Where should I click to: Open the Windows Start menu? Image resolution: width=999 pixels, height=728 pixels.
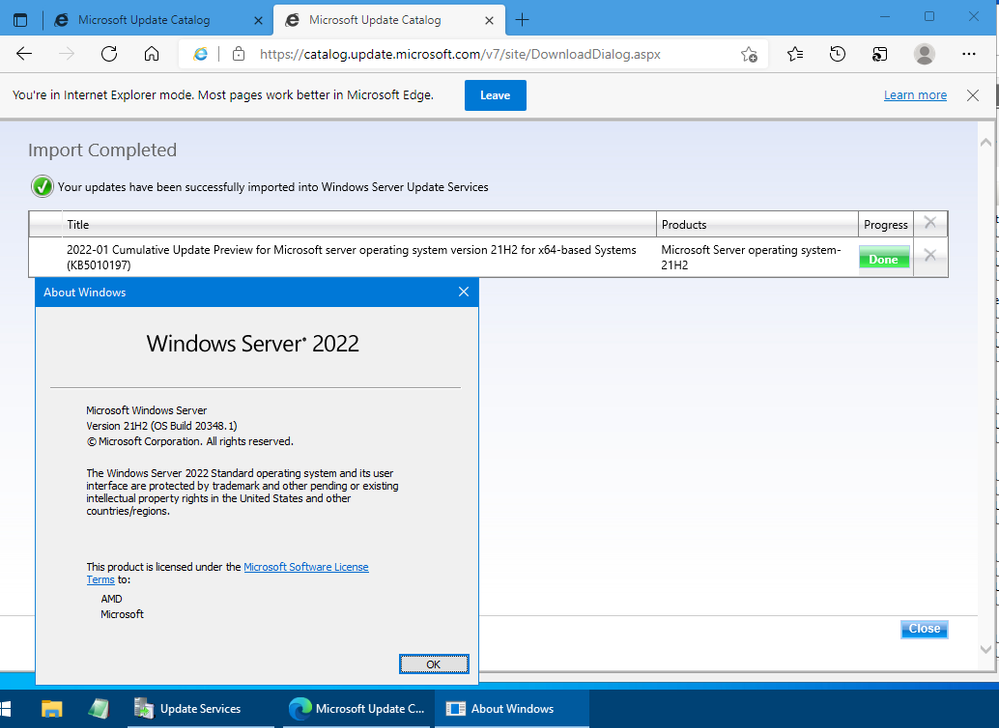point(5,708)
